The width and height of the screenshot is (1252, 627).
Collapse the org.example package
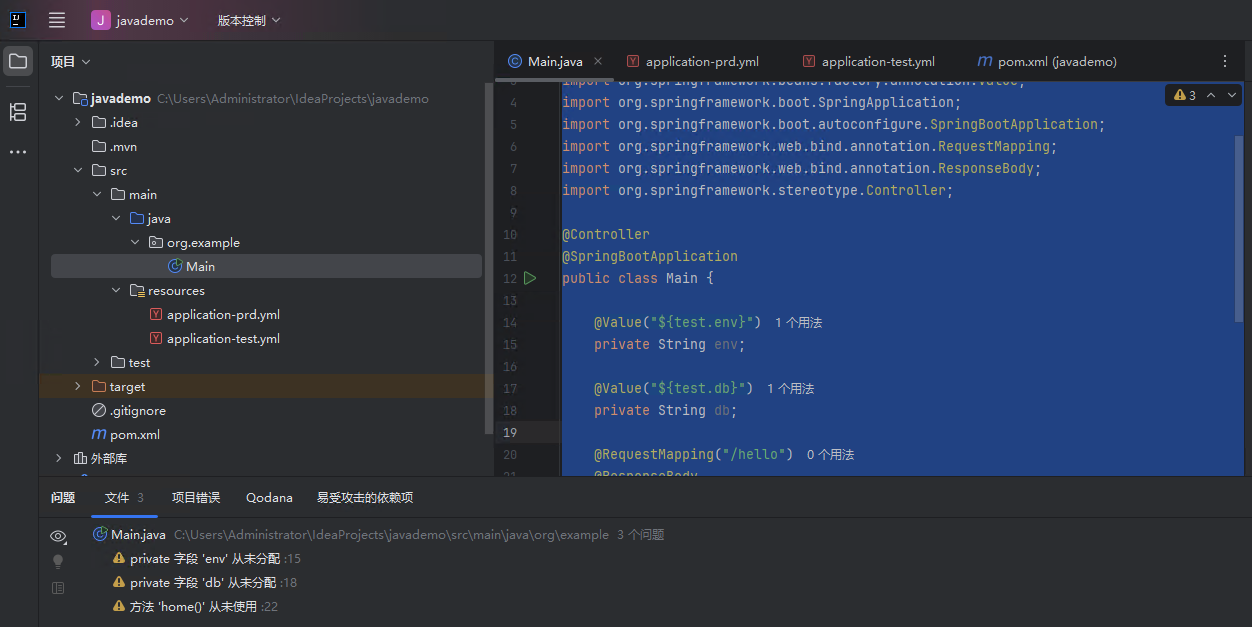click(x=135, y=243)
